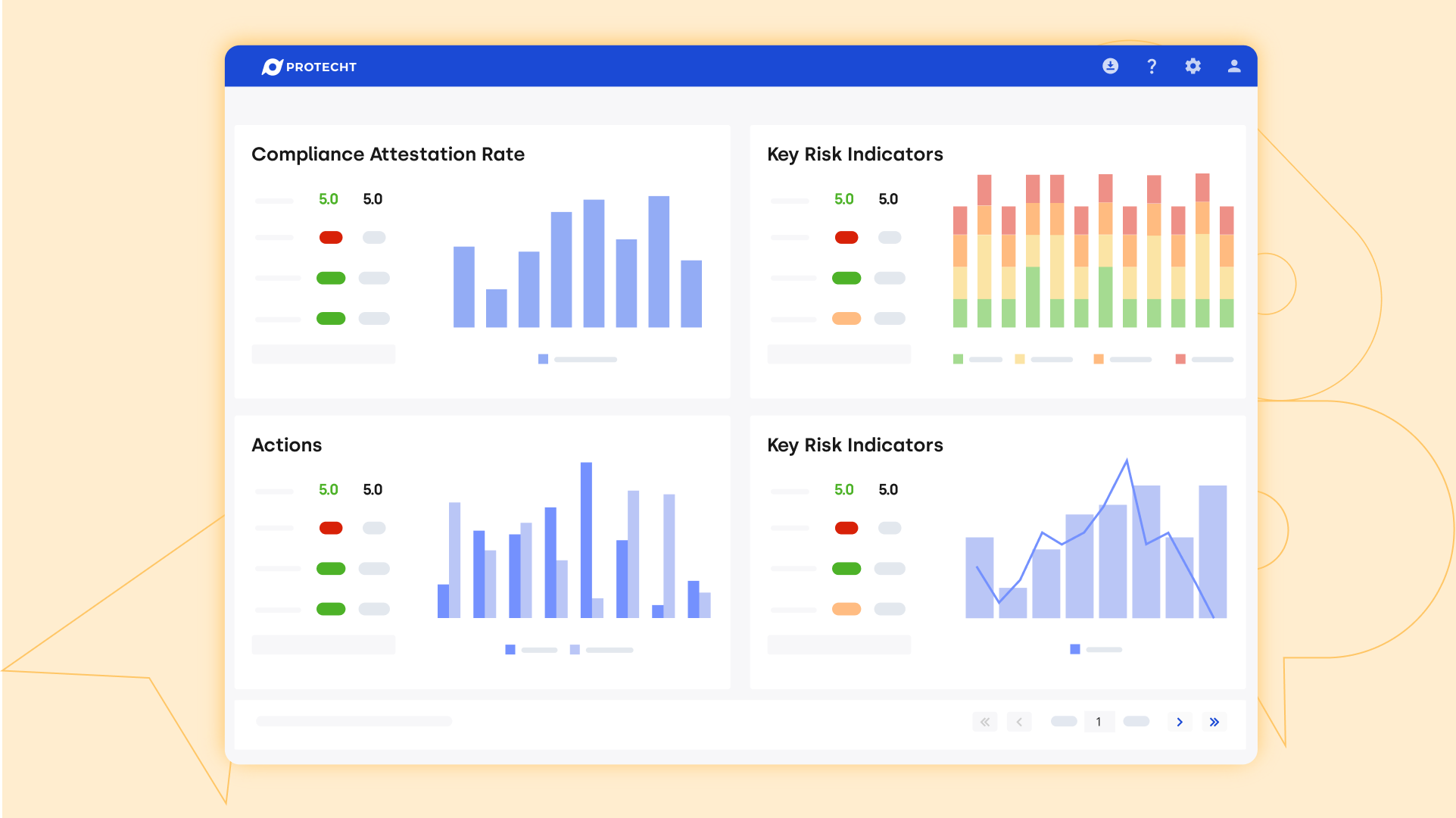Click the download icon in the header
This screenshot has width=1456, height=818.
coord(1110,66)
